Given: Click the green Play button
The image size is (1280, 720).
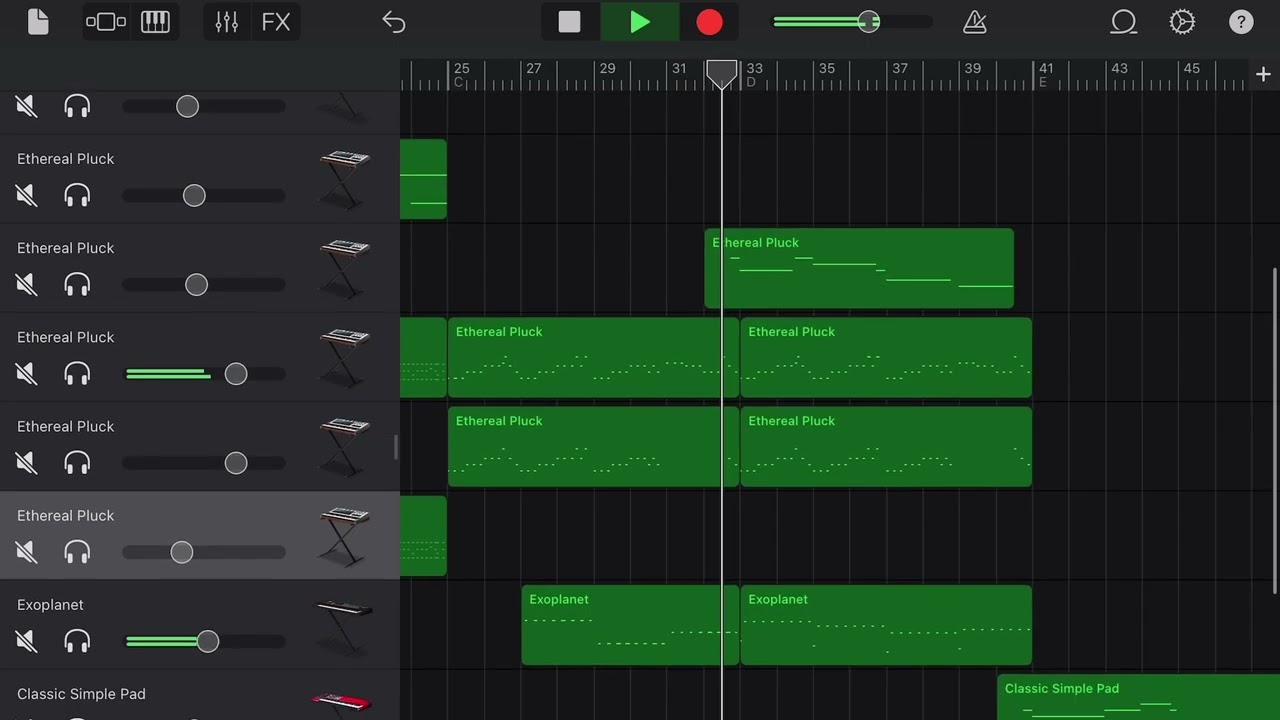Looking at the screenshot, I should [640, 22].
